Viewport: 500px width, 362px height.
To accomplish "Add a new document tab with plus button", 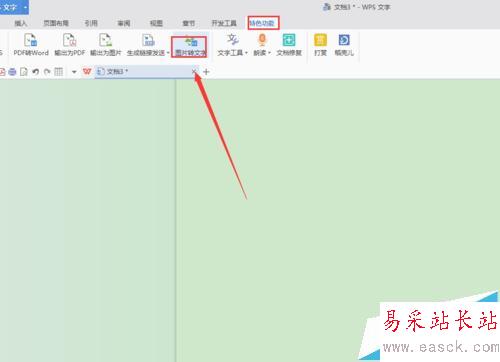I will click(206, 72).
